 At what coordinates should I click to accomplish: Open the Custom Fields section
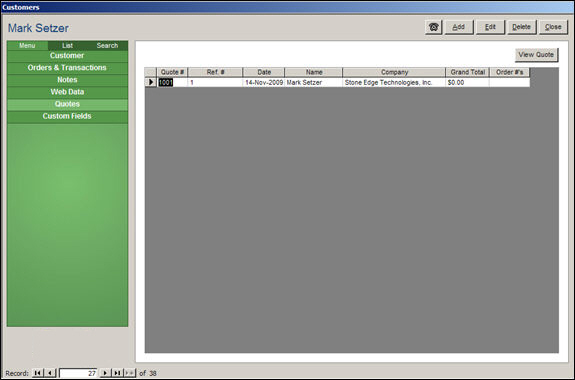[67, 116]
